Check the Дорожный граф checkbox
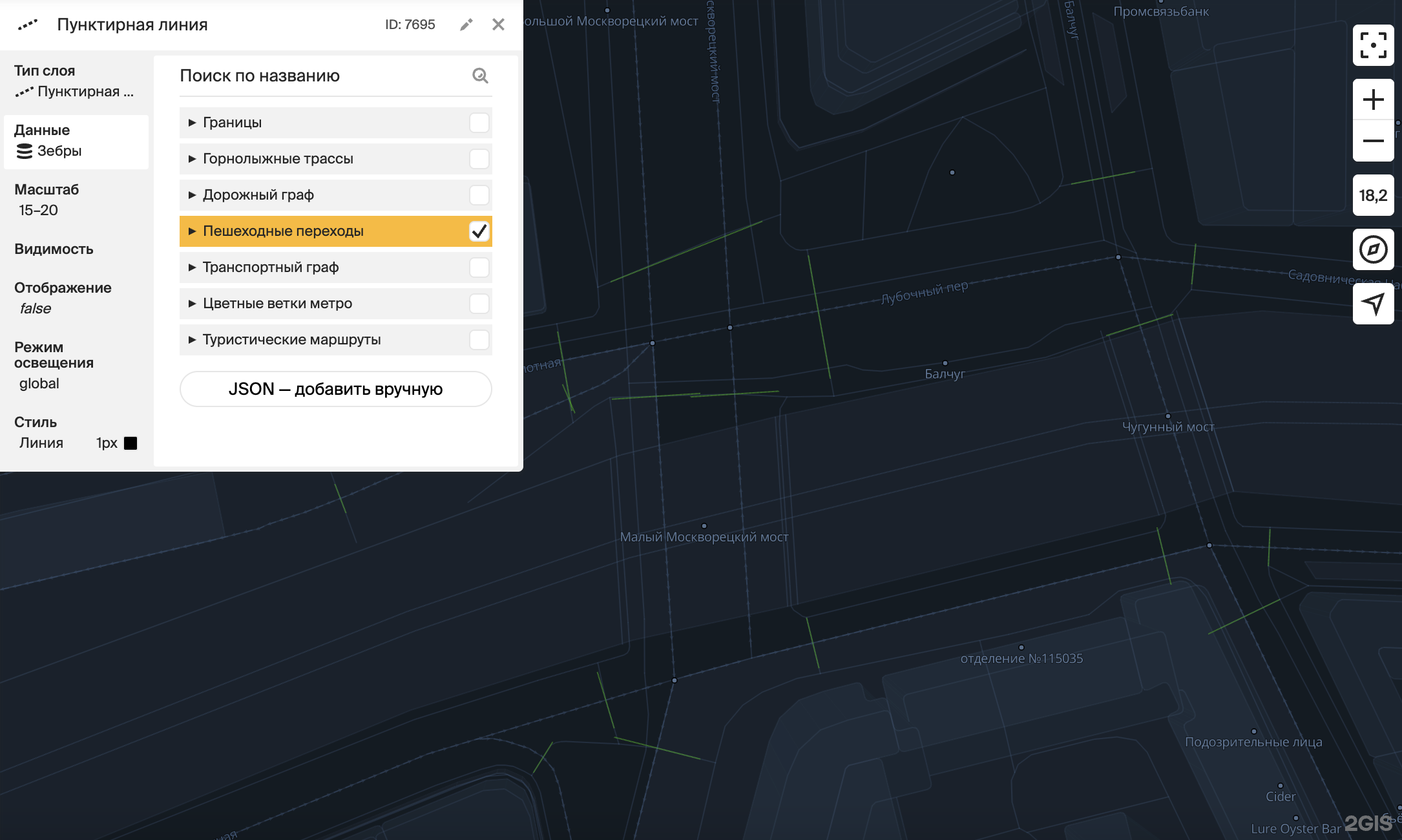1402x840 pixels. pos(479,195)
